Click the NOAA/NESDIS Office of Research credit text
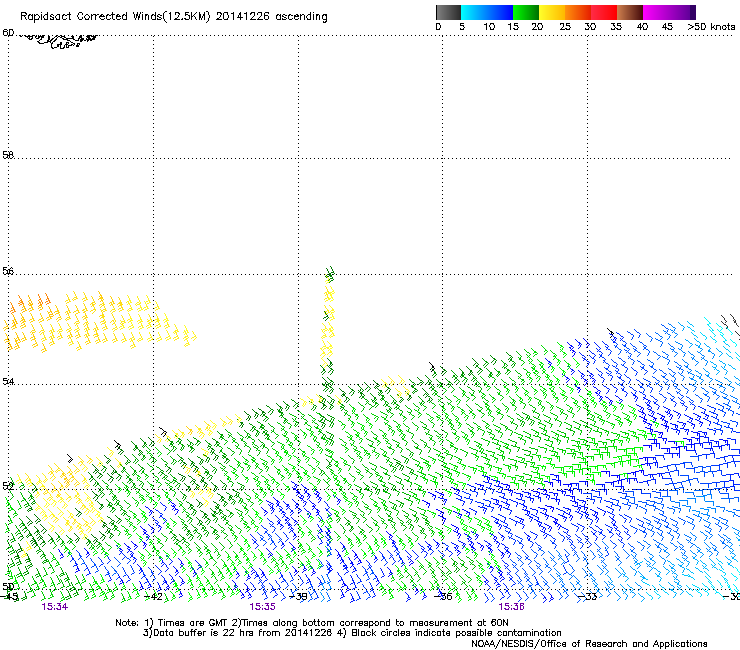The height and width of the screenshot is (650, 740). point(589,644)
